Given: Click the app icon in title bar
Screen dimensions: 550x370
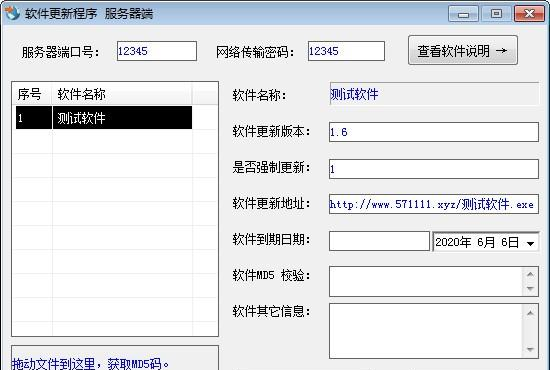Looking at the screenshot, I should (x=12, y=13).
